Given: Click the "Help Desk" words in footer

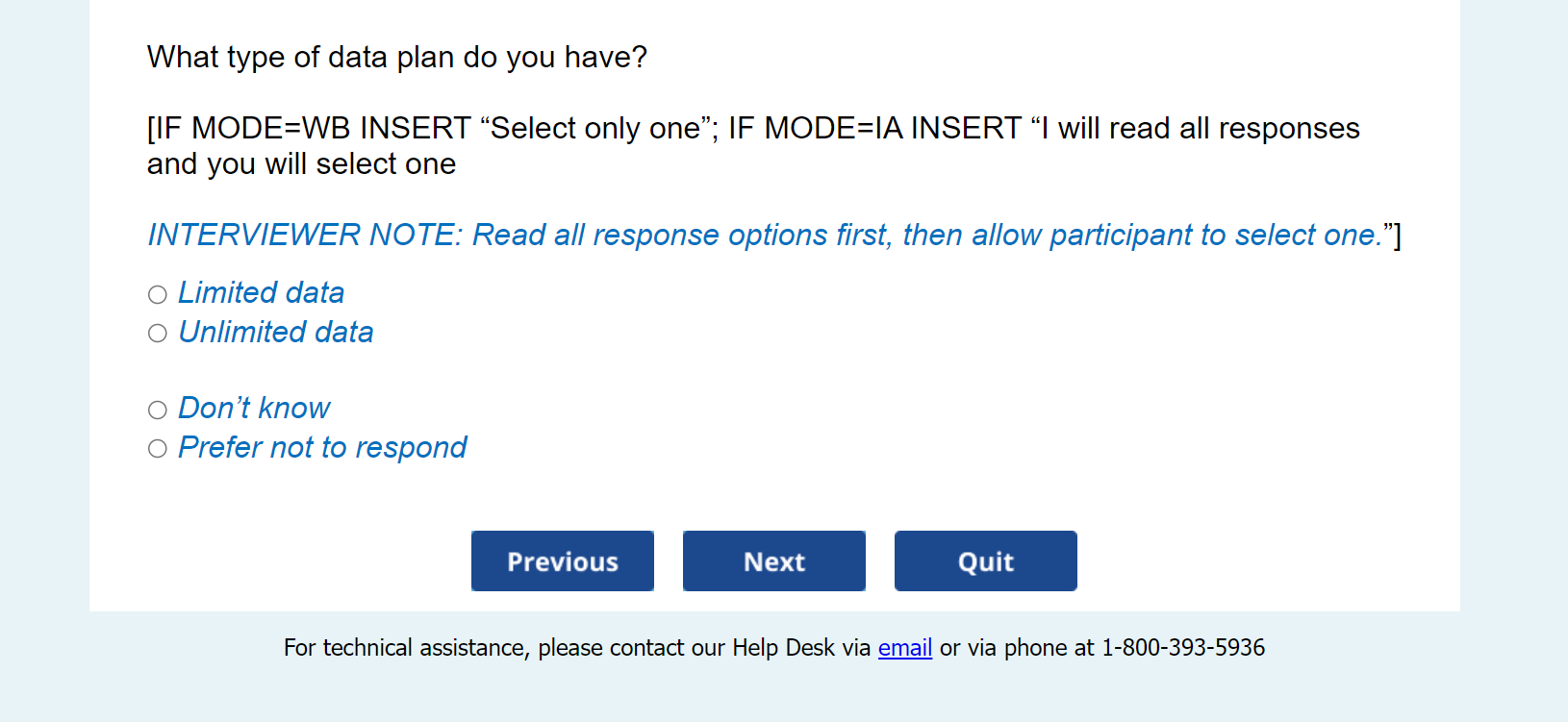Looking at the screenshot, I should 783,648.
